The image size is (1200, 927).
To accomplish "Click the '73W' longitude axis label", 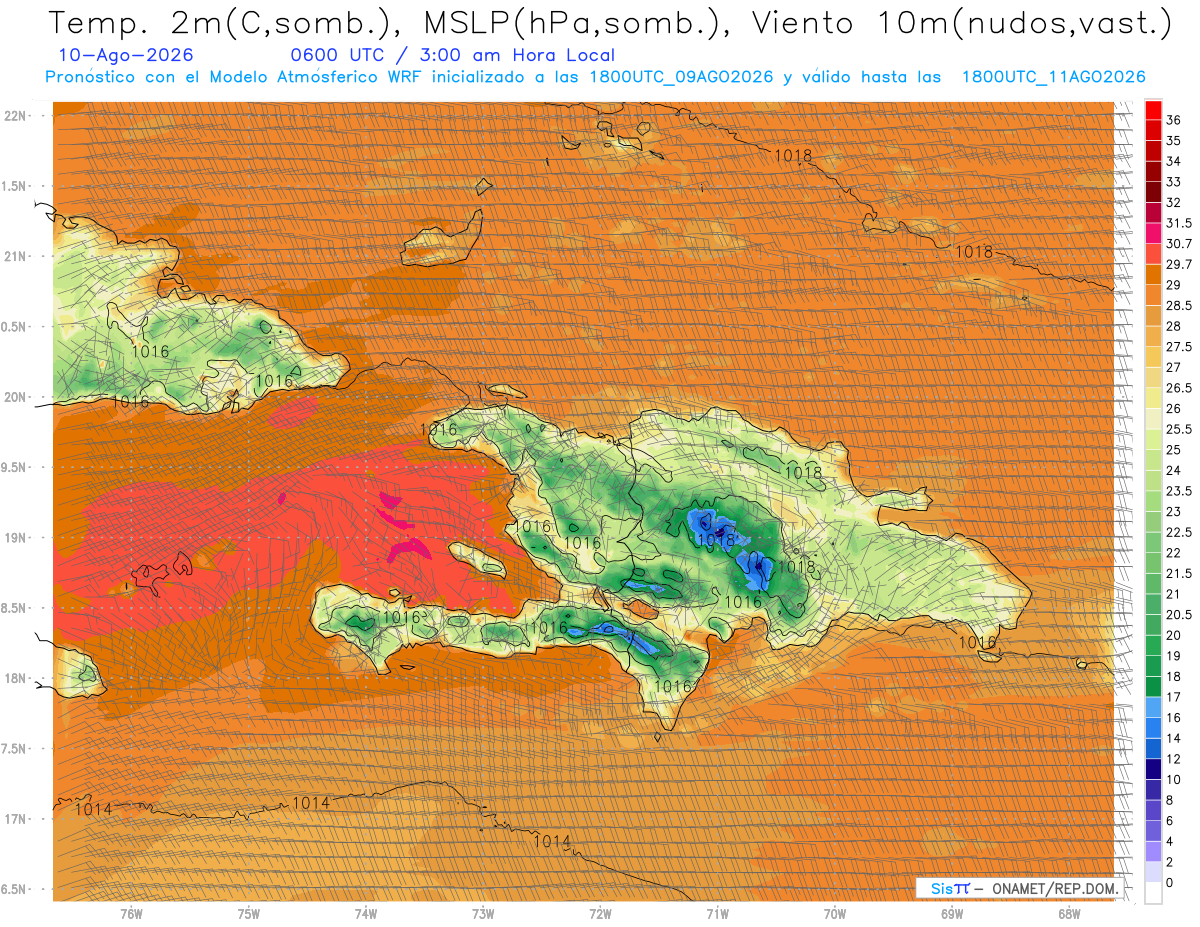I will [x=483, y=915].
